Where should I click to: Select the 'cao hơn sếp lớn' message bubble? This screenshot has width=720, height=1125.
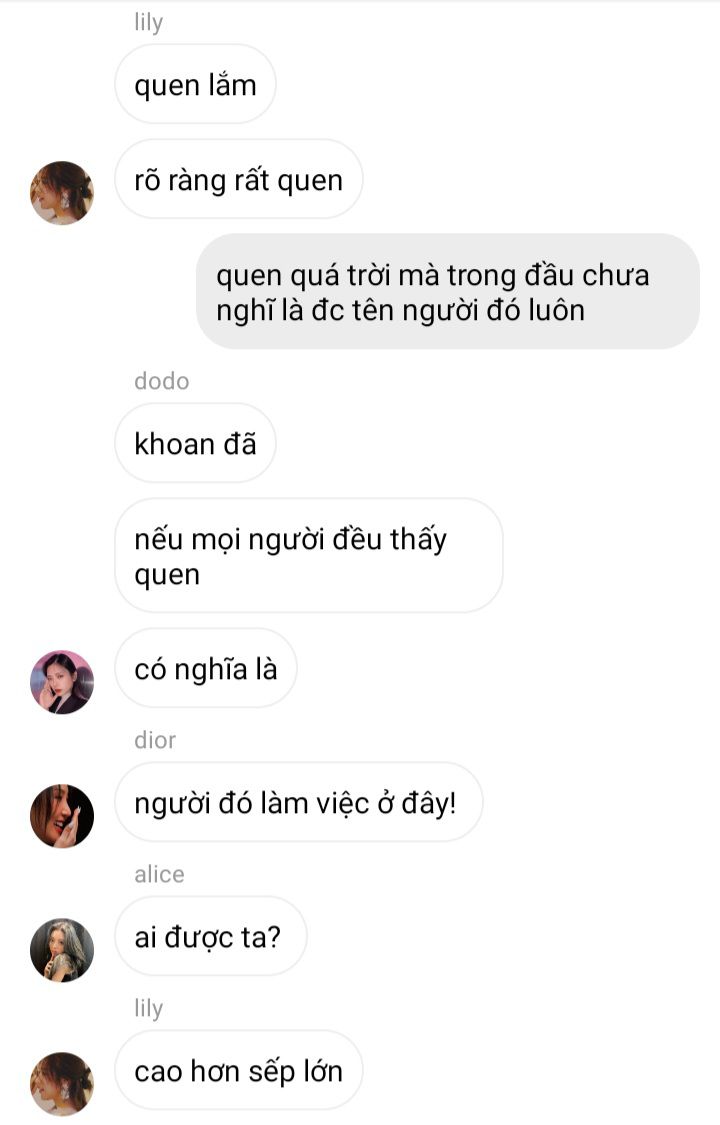click(x=239, y=1070)
